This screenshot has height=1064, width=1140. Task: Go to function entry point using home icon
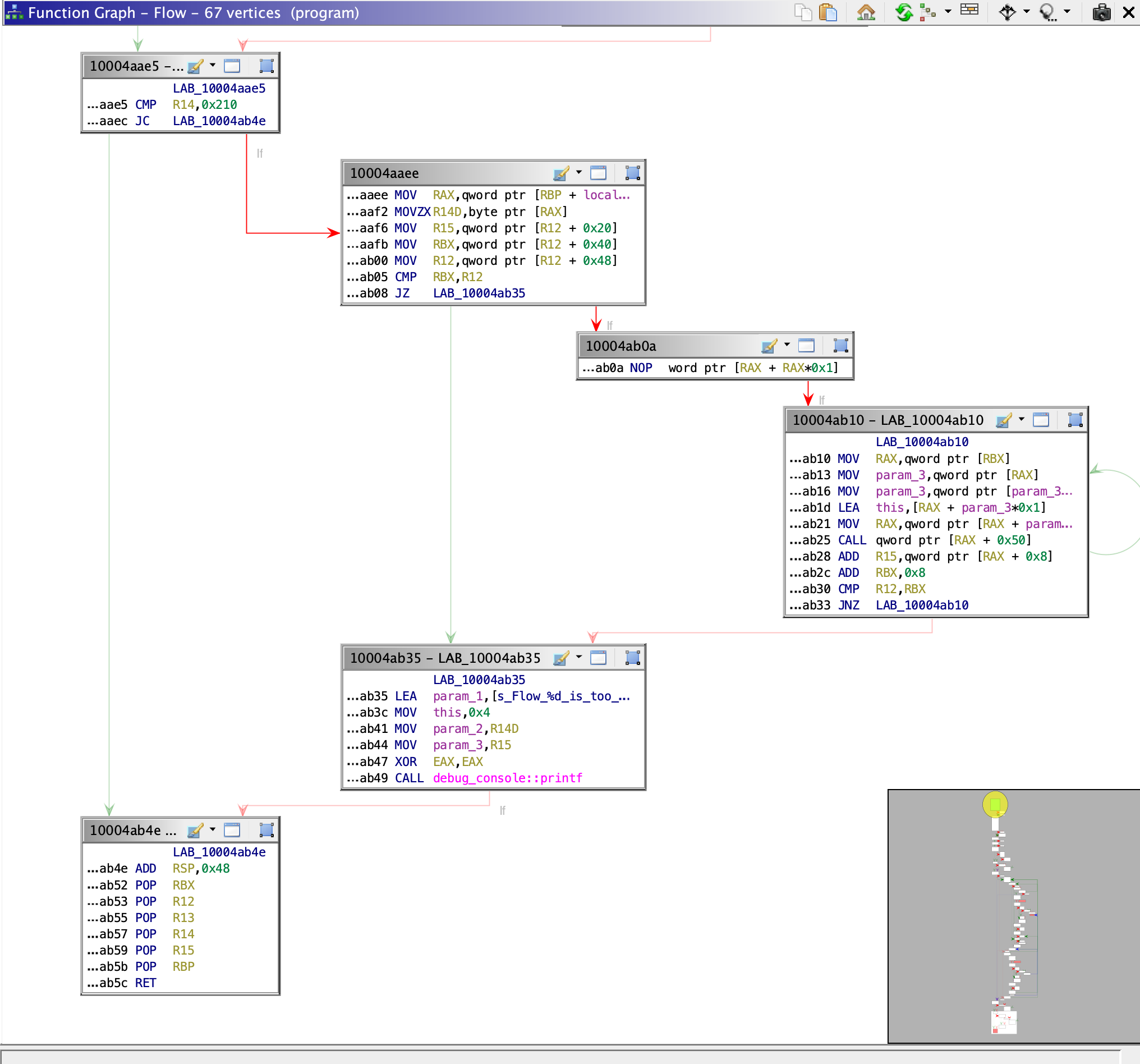click(x=867, y=12)
